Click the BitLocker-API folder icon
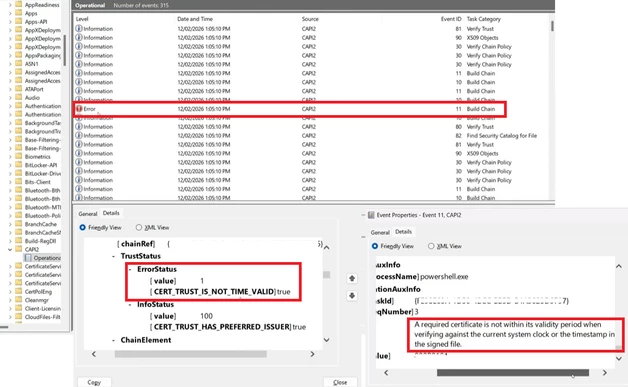Image resolution: width=628 pixels, height=387 pixels. [18, 165]
